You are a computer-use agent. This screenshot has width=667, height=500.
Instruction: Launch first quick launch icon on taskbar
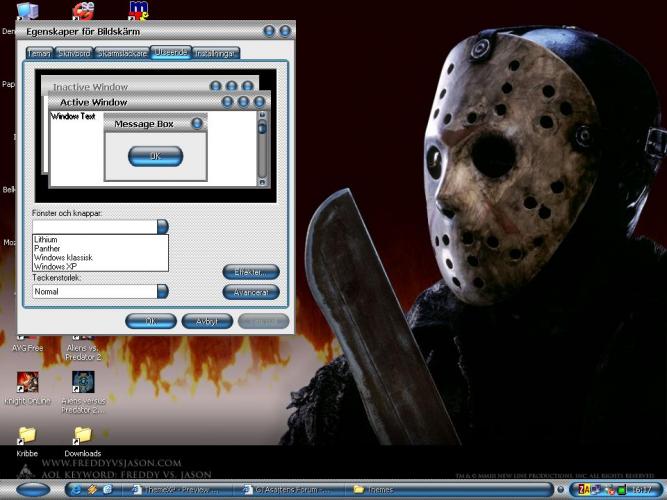tap(75, 490)
